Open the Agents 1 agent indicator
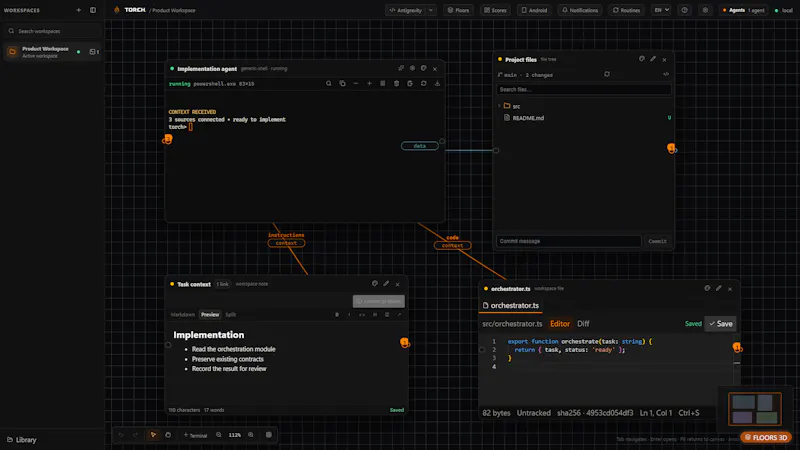800x450 pixels. (743, 10)
